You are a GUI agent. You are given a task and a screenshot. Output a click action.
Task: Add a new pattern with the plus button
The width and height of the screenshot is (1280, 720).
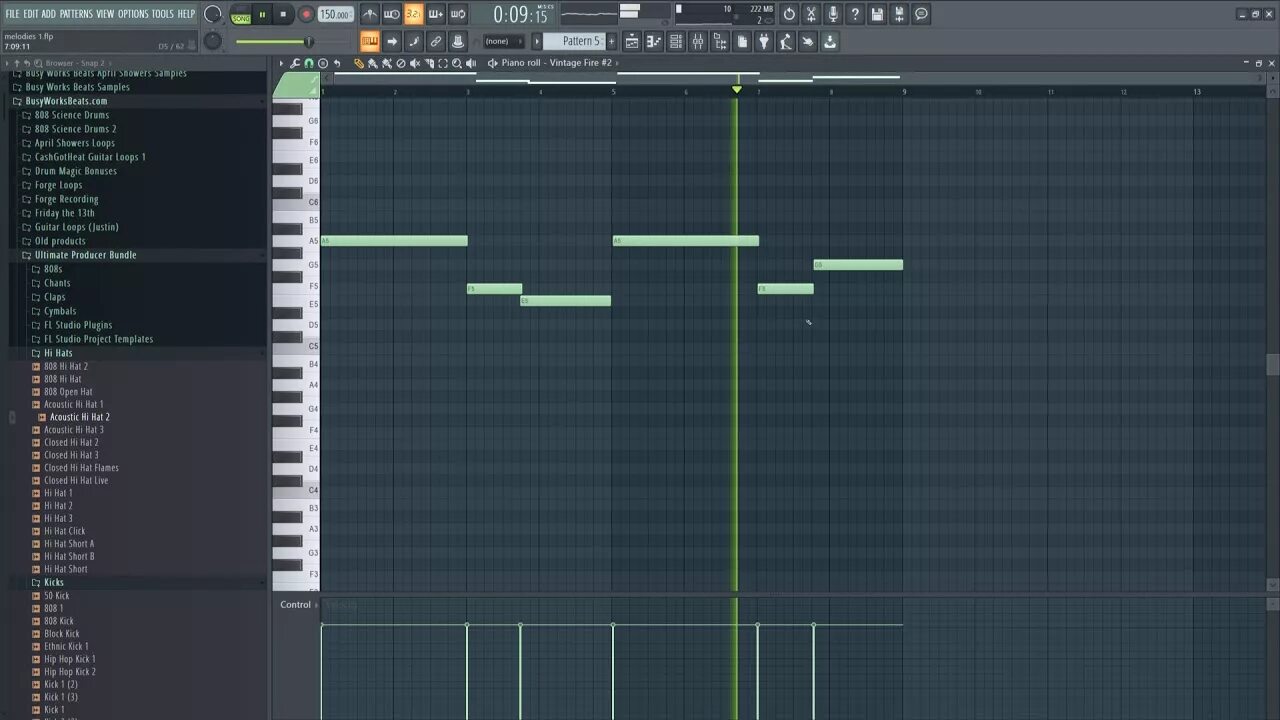[611, 41]
